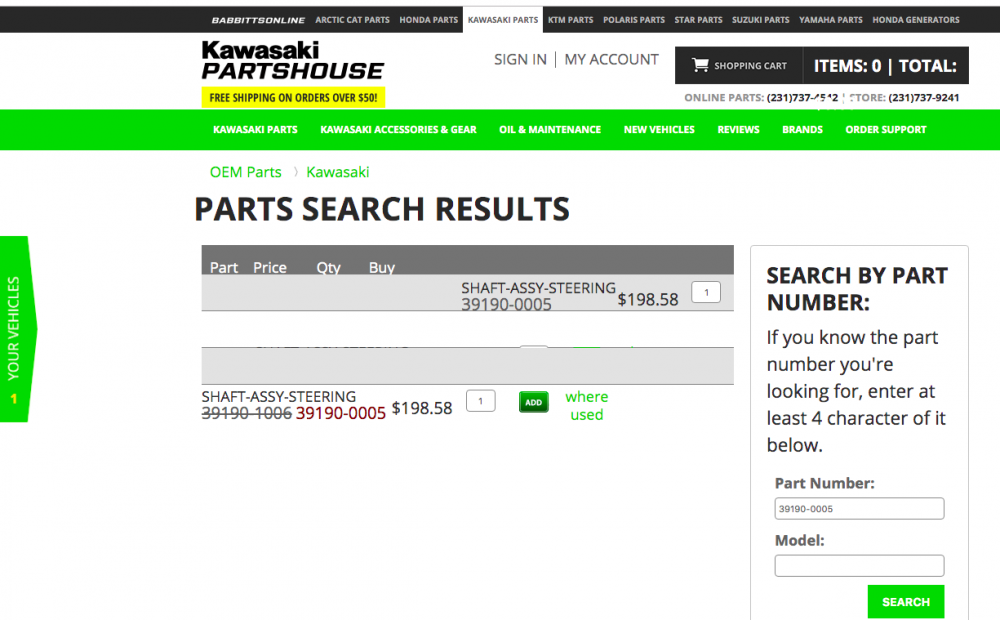Select replacement part number 39190-0005 in red
This screenshot has width=1000, height=620.
coord(341,413)
